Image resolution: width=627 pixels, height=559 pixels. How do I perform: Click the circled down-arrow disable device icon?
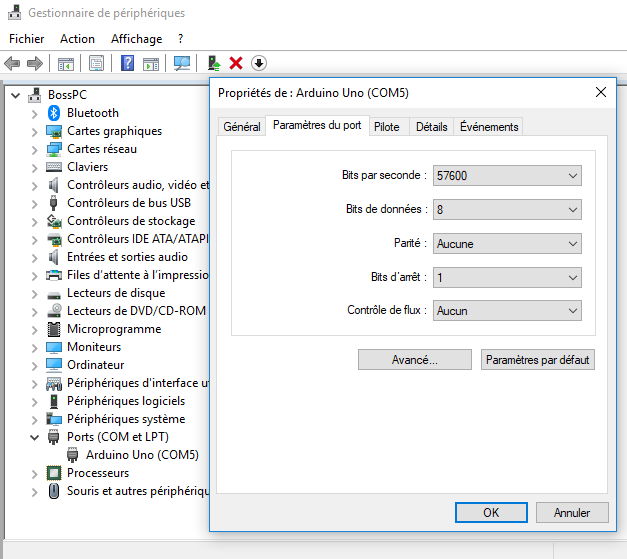(259, 63)
